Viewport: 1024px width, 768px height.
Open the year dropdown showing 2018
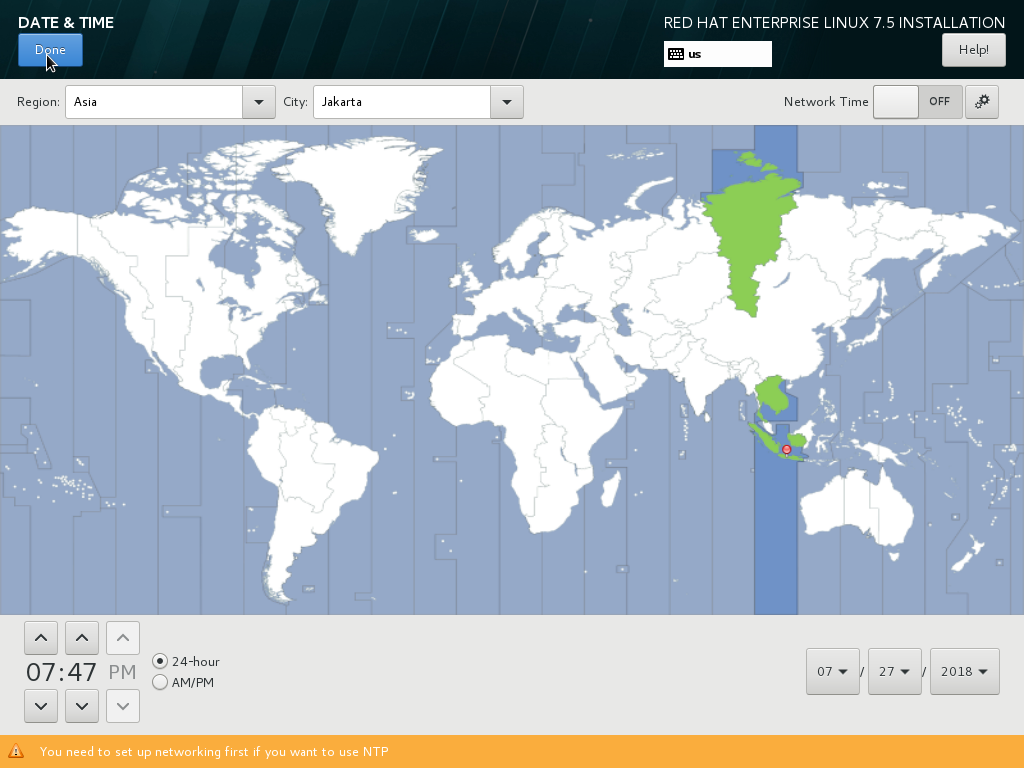click(x=965, y=671)
